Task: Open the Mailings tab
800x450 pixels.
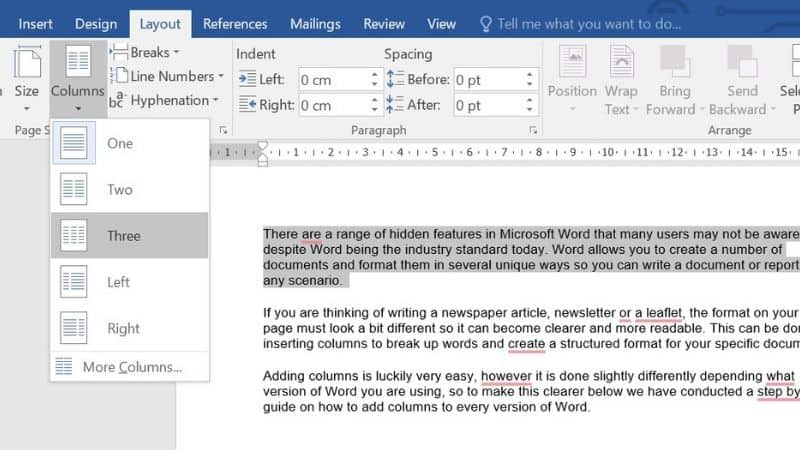Action: click(x=315, y=23)
